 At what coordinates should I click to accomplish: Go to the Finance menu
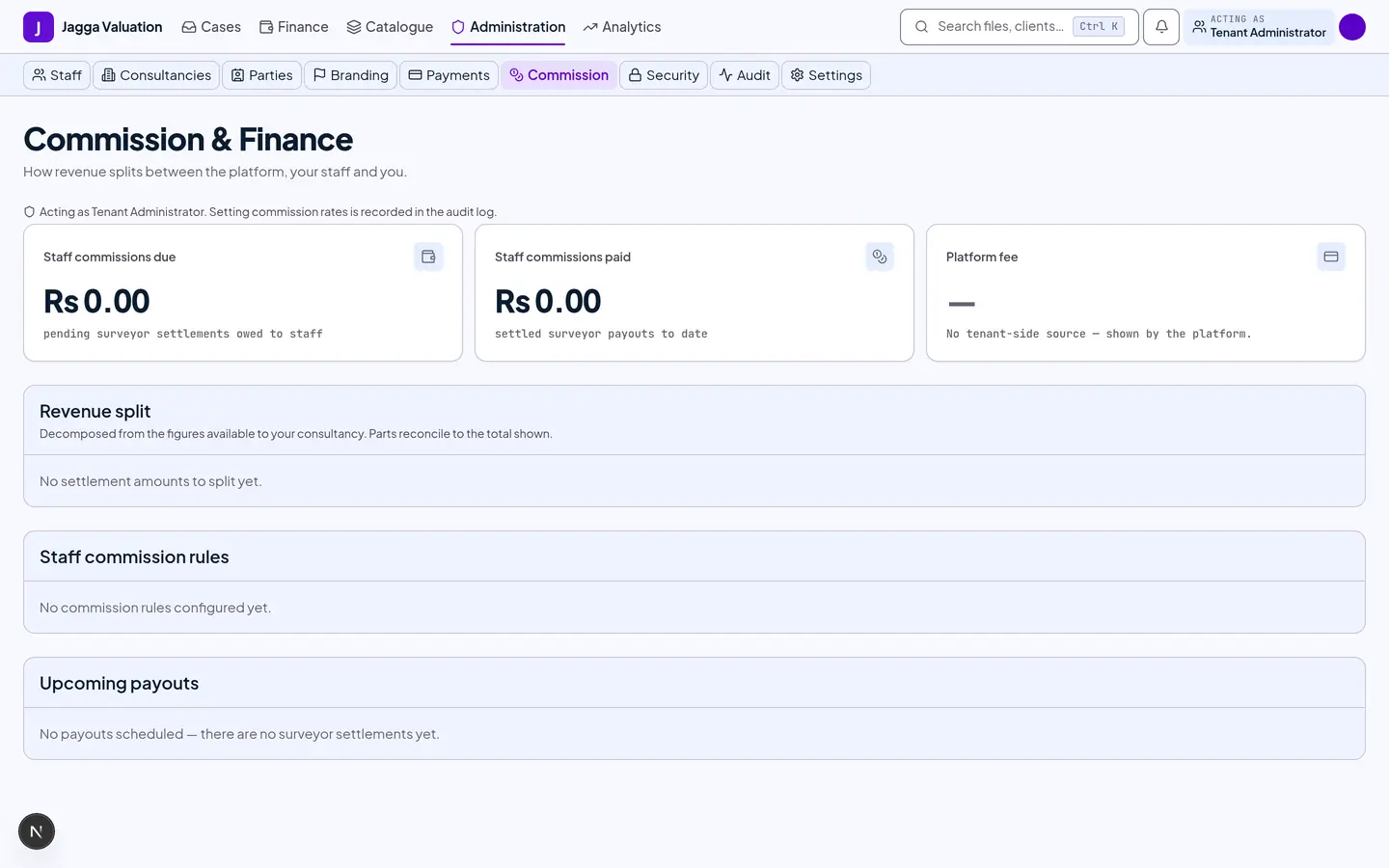point(294,27)
